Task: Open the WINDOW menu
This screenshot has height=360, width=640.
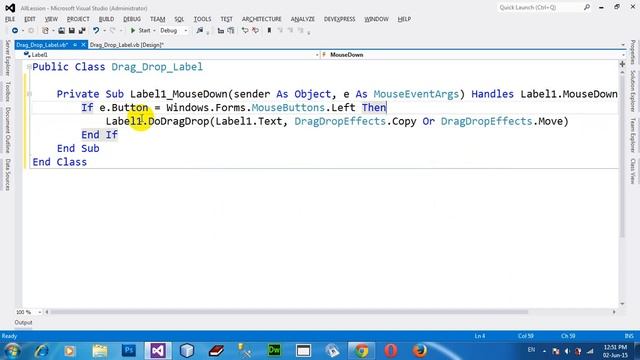Action: click(376, 19)
